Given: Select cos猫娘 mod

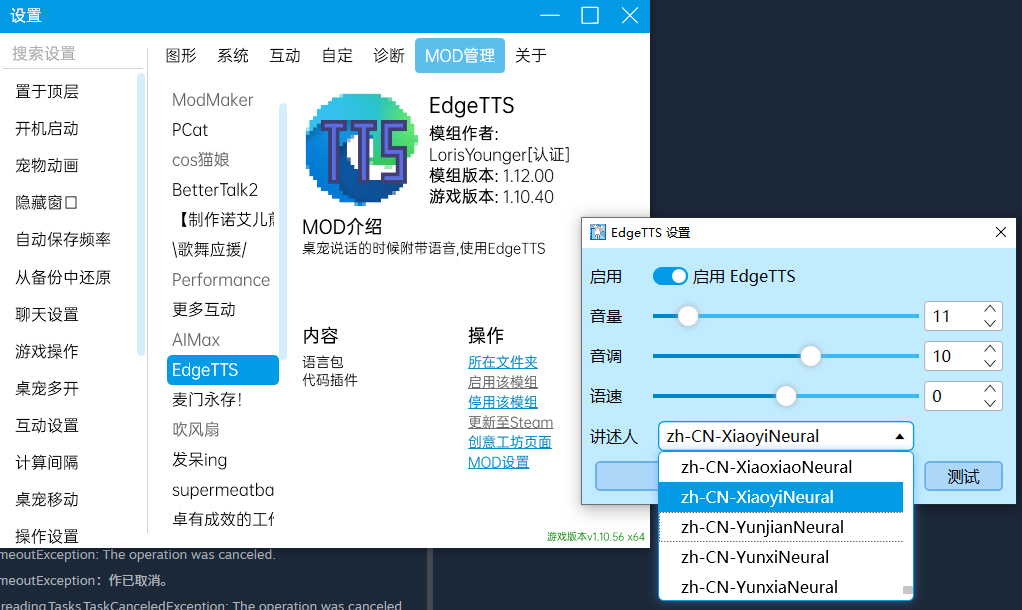Looking at the screenshot, I should [222, 160].
